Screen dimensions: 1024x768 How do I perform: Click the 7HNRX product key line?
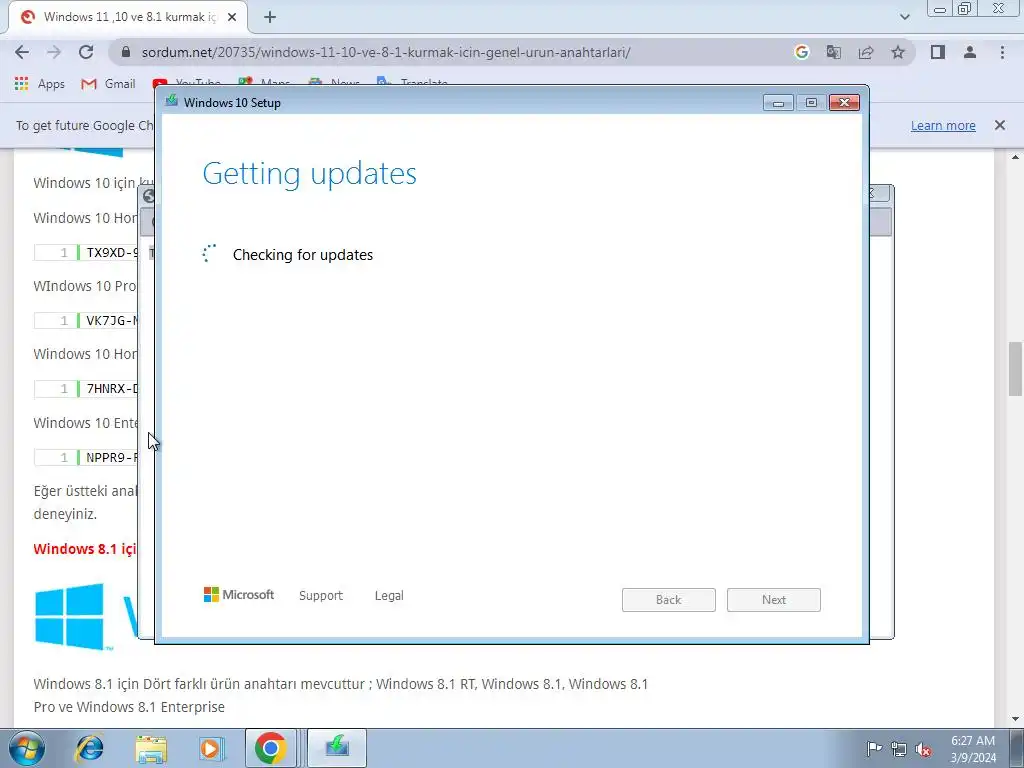(86, 389)
